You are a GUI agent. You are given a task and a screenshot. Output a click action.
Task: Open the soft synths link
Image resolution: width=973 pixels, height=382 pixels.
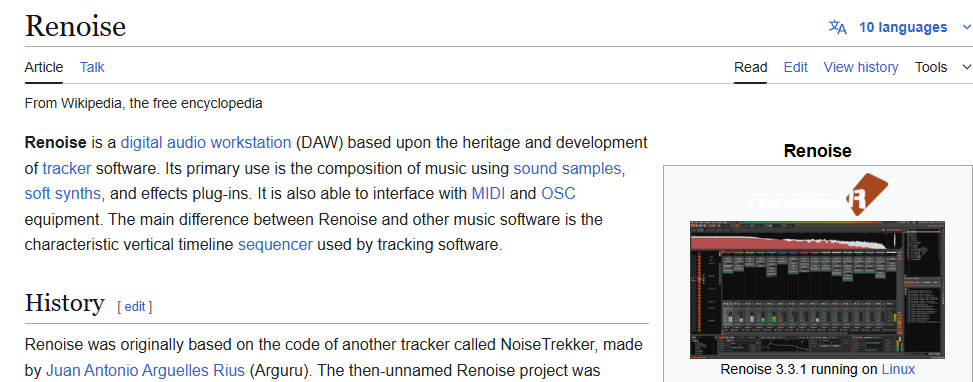63,193
